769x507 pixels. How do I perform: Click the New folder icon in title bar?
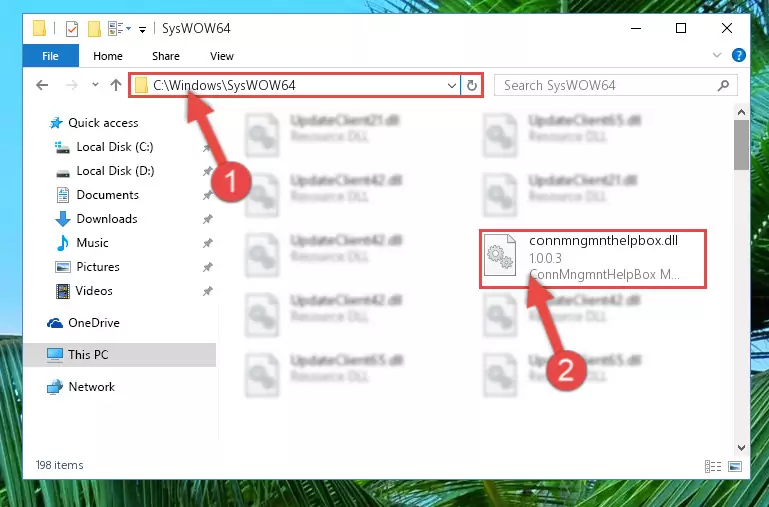[x=94, y=28]
